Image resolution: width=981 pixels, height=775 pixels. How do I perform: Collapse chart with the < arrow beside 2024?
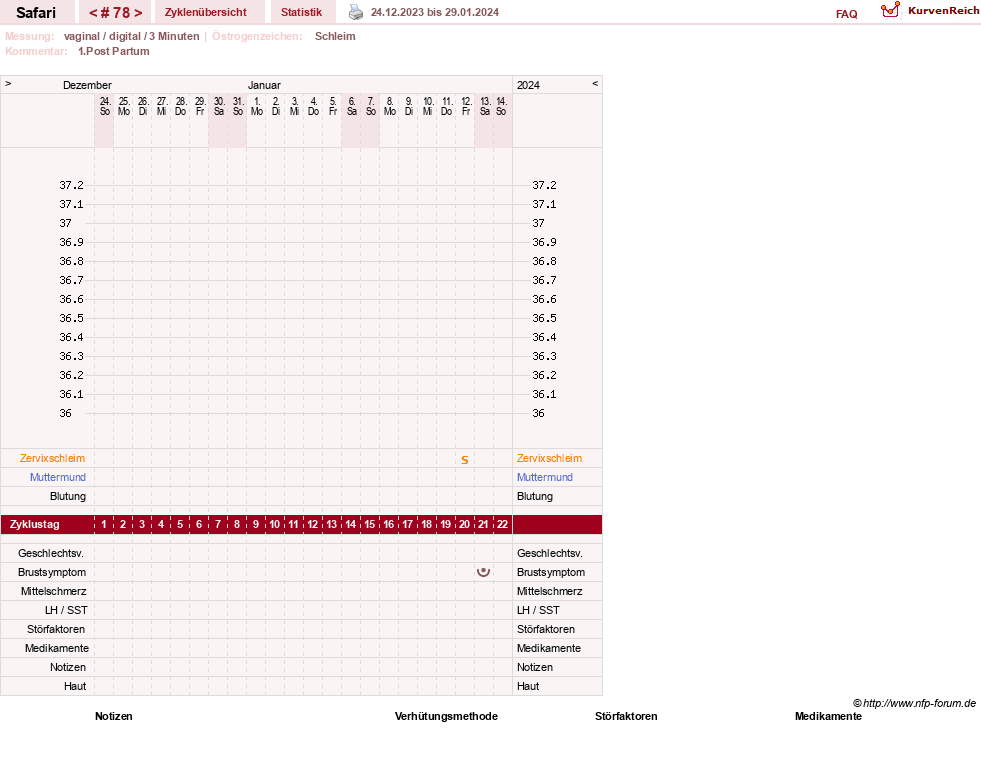click(595, 83)
